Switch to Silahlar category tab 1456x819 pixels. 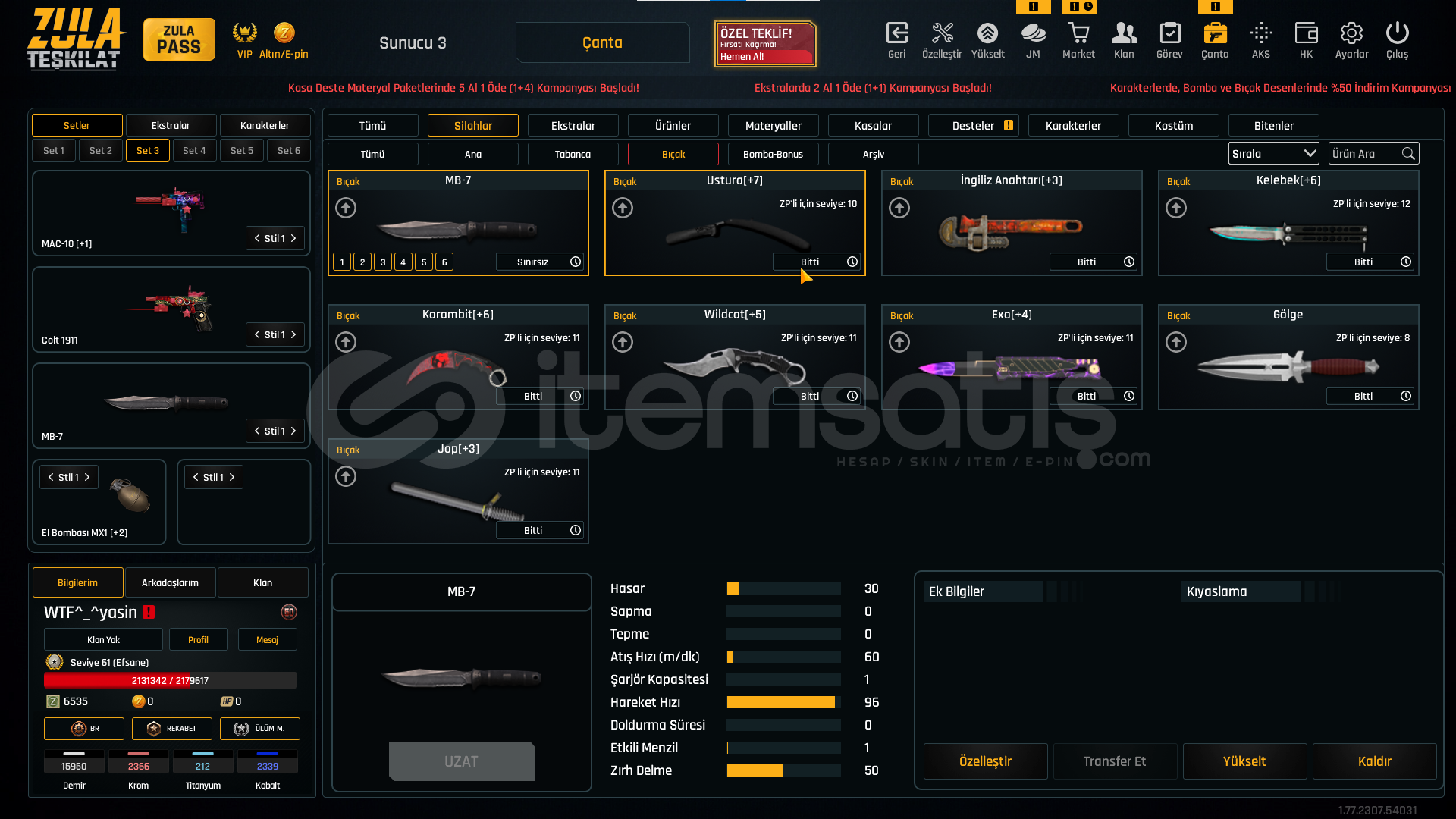[473, 125]
